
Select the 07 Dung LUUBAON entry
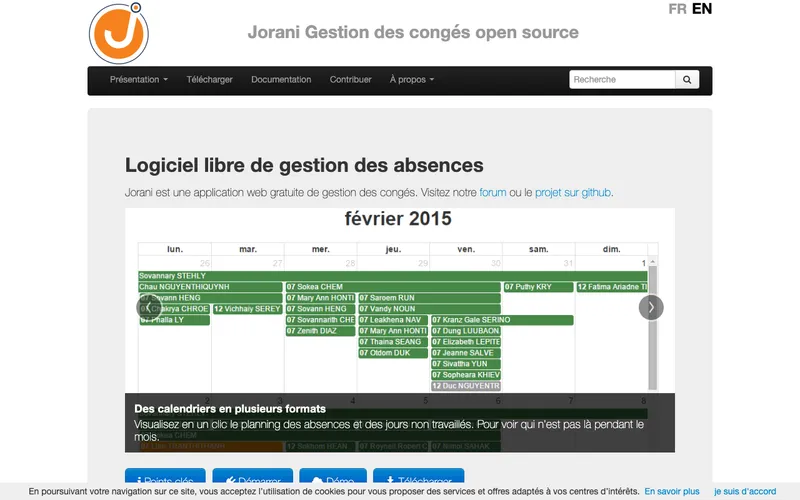pyautogui.click(x=466, y=331)
